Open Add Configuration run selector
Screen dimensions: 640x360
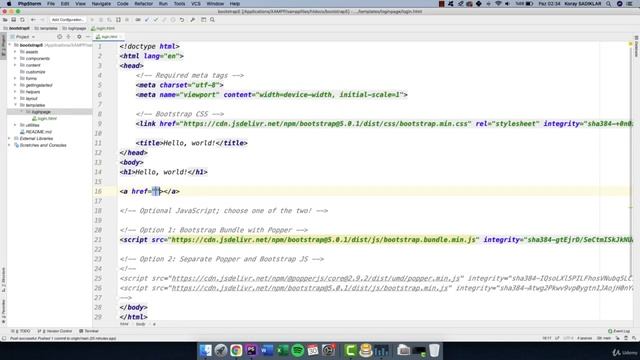tap(68, 20)
